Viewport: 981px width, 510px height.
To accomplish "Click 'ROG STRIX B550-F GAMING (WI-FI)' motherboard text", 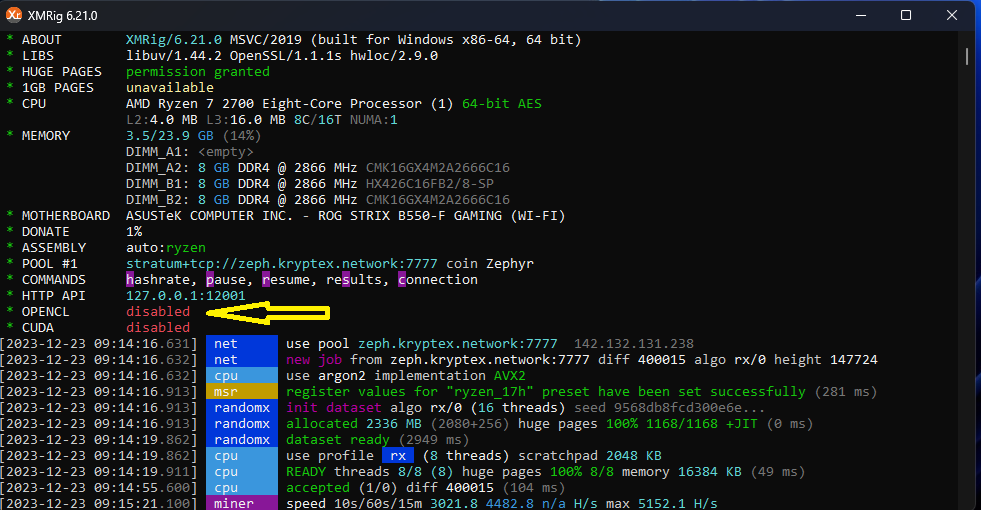I will pyautogui.click(x=442, y=216).
